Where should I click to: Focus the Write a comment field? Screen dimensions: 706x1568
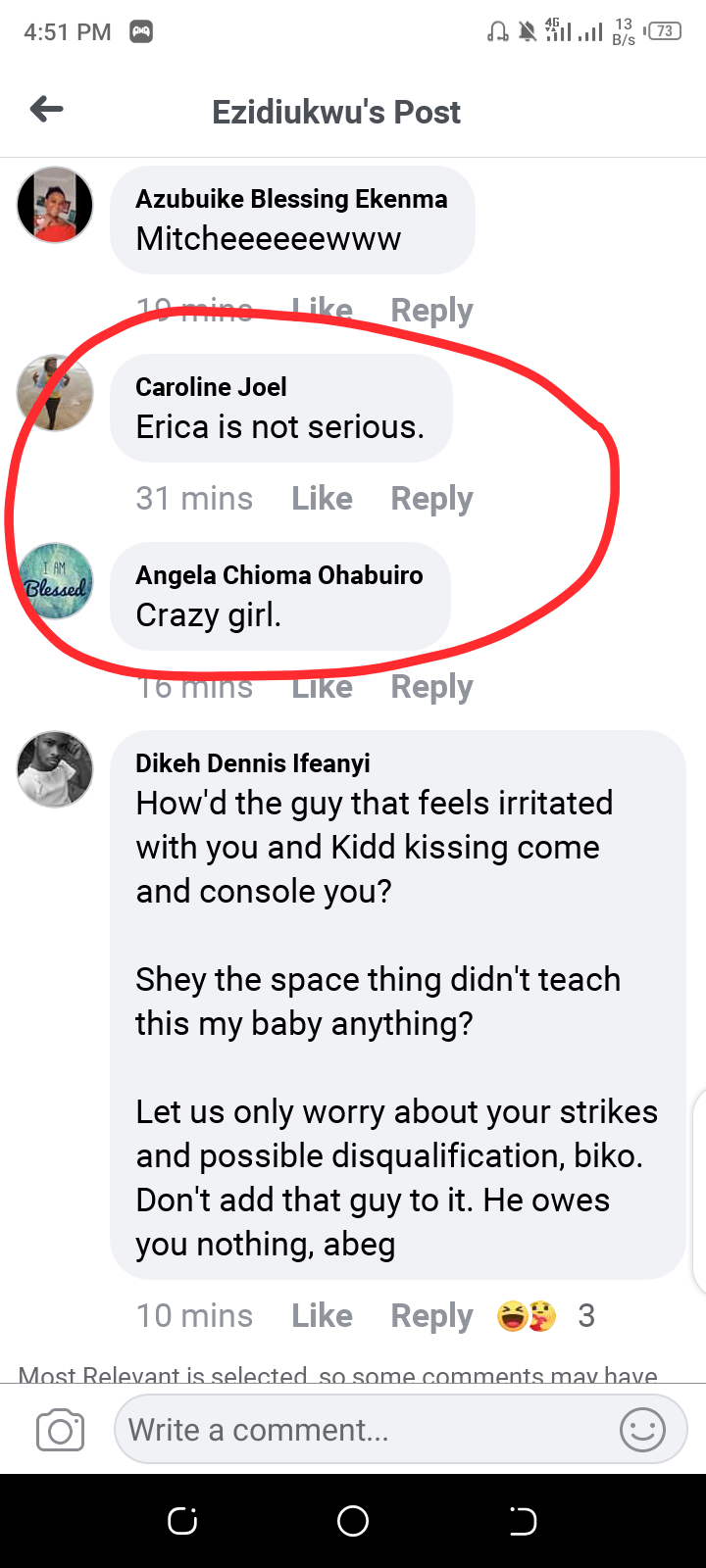pyautogui.click(x=363, y=1430)
